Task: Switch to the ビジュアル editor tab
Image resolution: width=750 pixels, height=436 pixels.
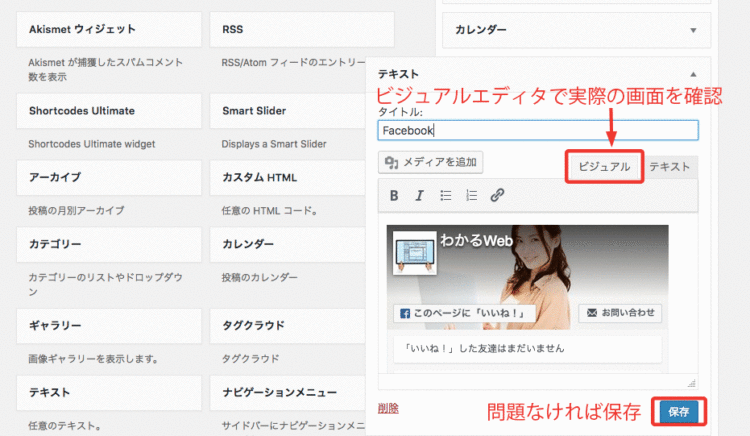Action: [x=603, y=167]
